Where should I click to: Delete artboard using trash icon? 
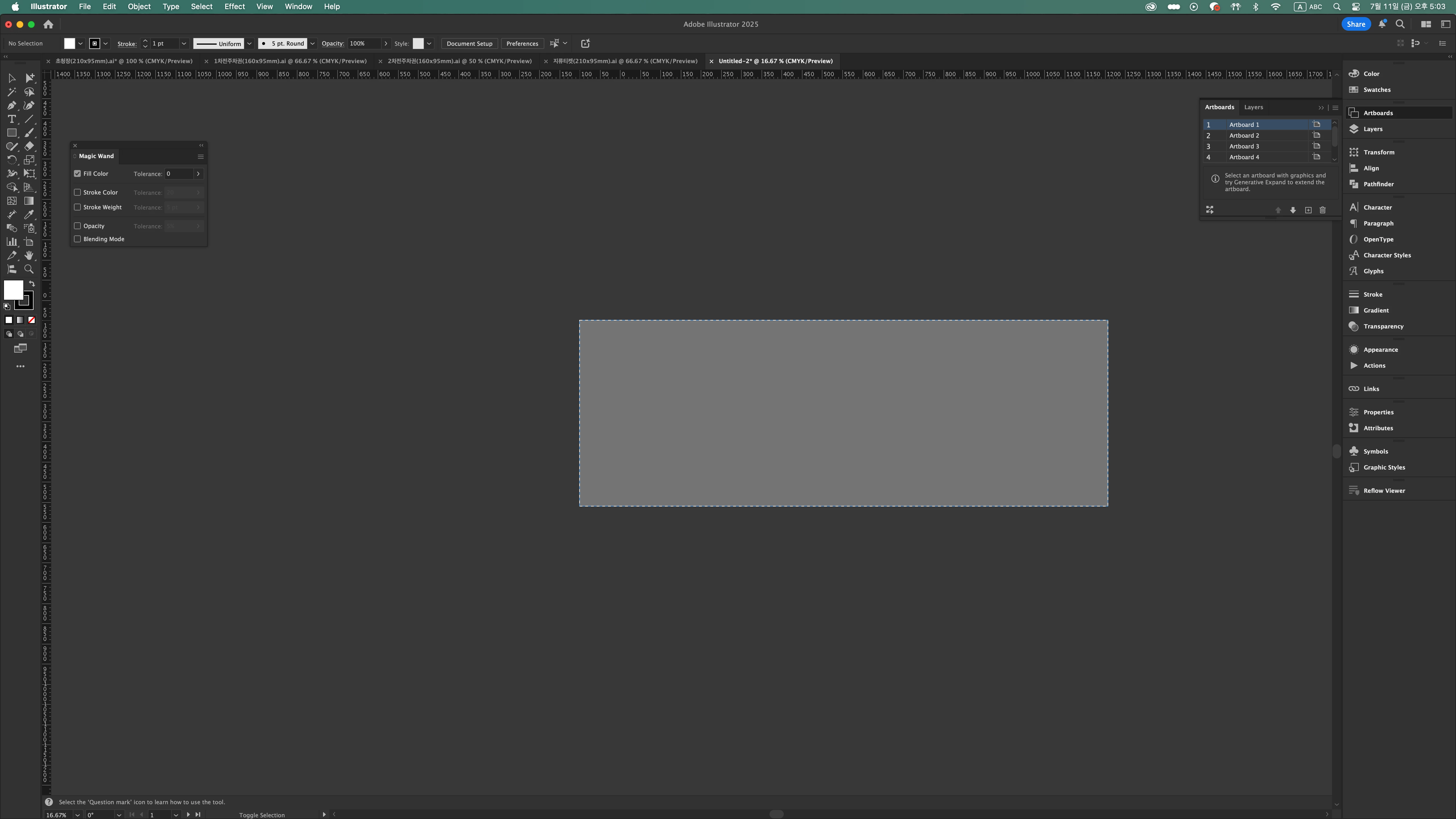coord(1323,210)
